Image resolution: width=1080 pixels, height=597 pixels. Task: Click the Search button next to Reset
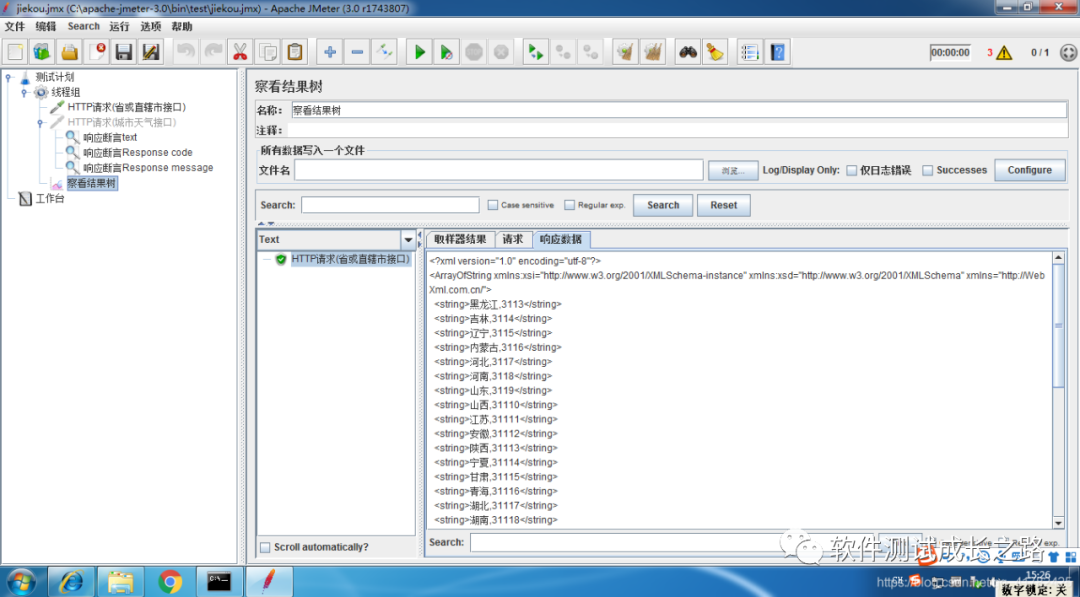tap(663, 205)
